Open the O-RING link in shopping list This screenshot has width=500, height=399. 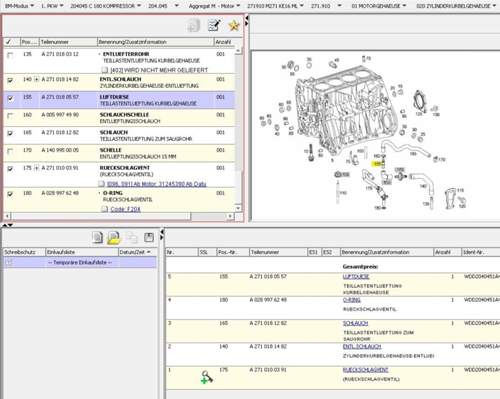click(x=352, y=300)
